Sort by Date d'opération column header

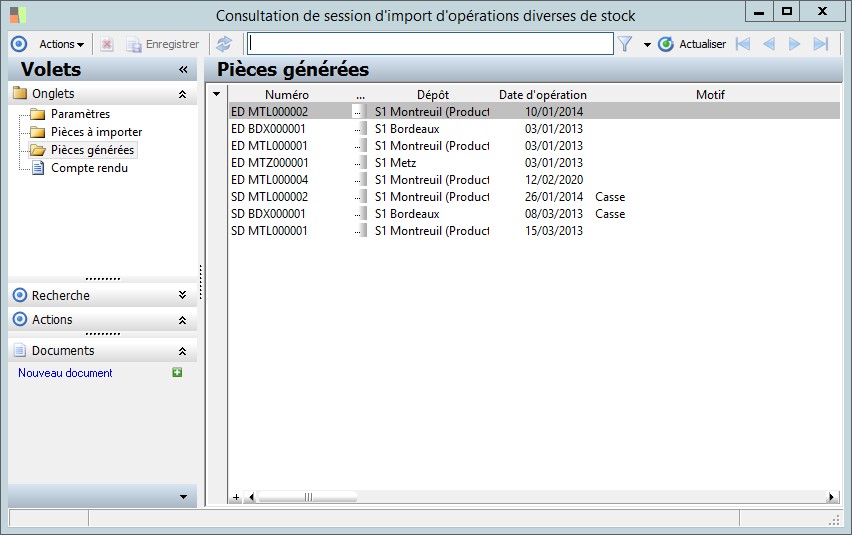(543, 95)
